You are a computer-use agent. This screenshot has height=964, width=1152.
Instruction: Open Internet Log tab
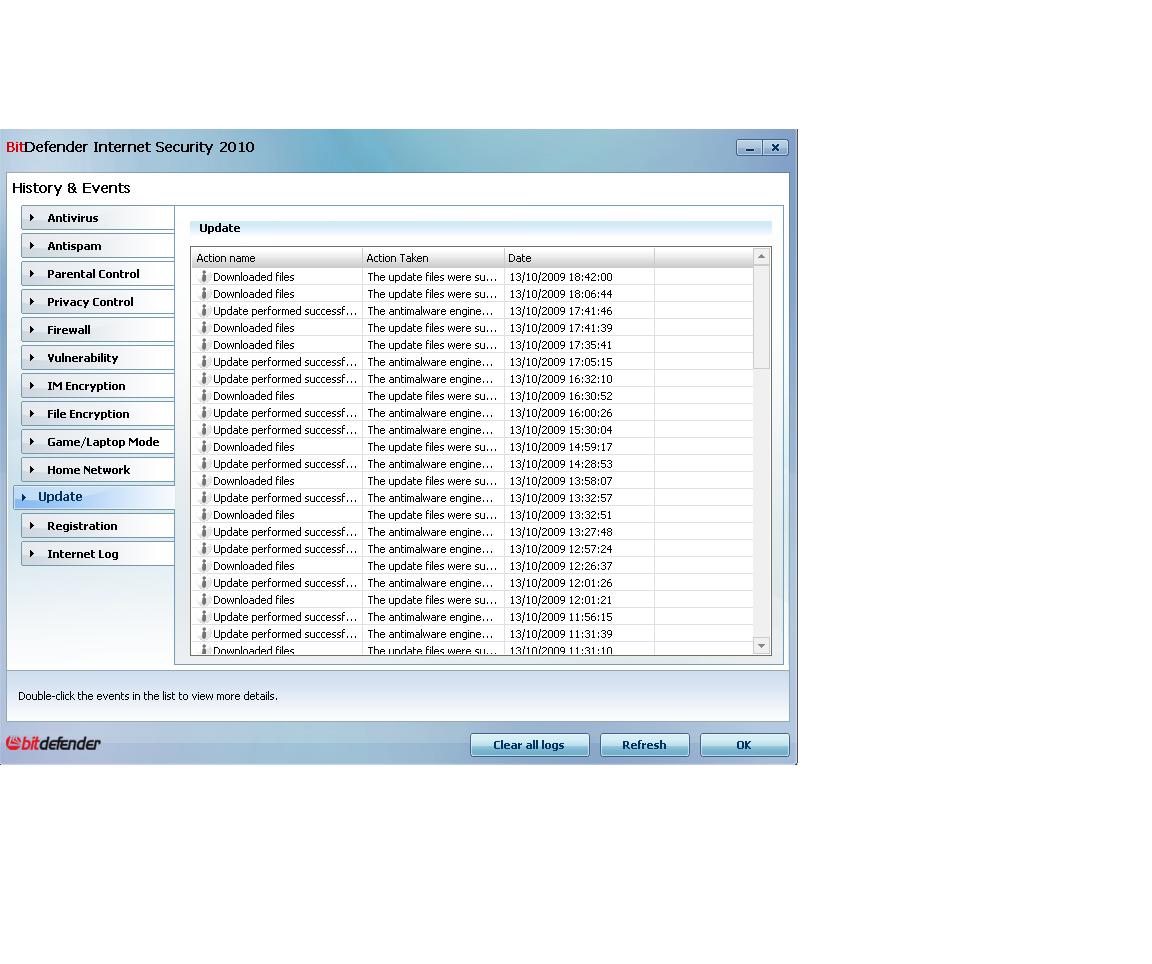(x=98, y=553)
